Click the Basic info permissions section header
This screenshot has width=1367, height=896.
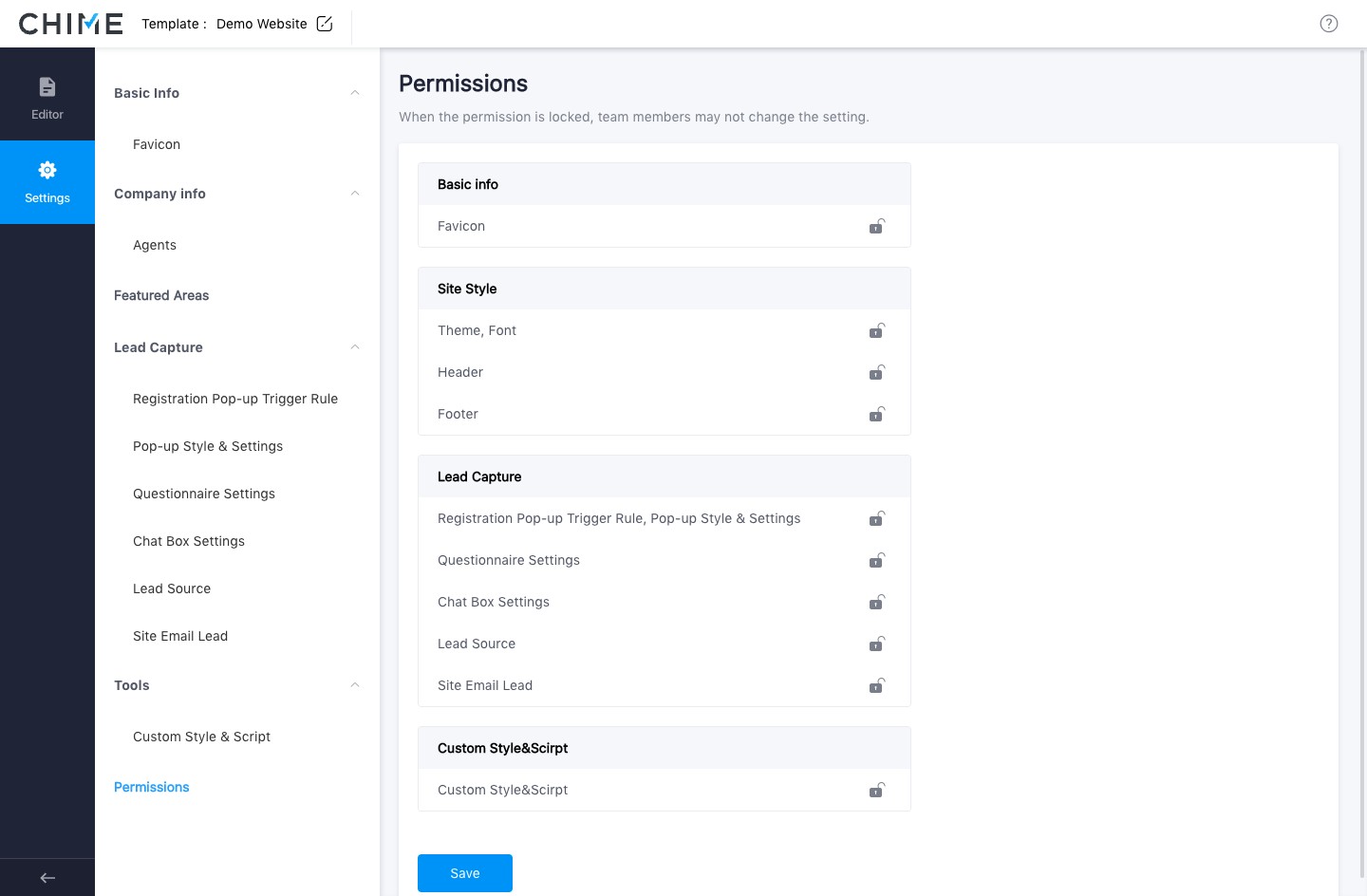[x=665, y=184]
